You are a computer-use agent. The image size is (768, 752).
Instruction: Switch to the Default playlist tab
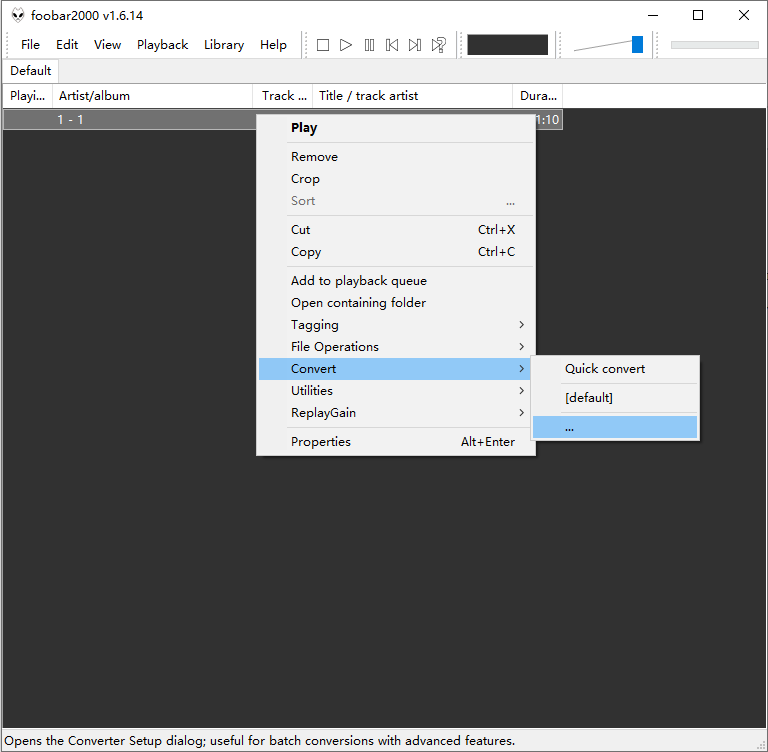click(30, 71)
